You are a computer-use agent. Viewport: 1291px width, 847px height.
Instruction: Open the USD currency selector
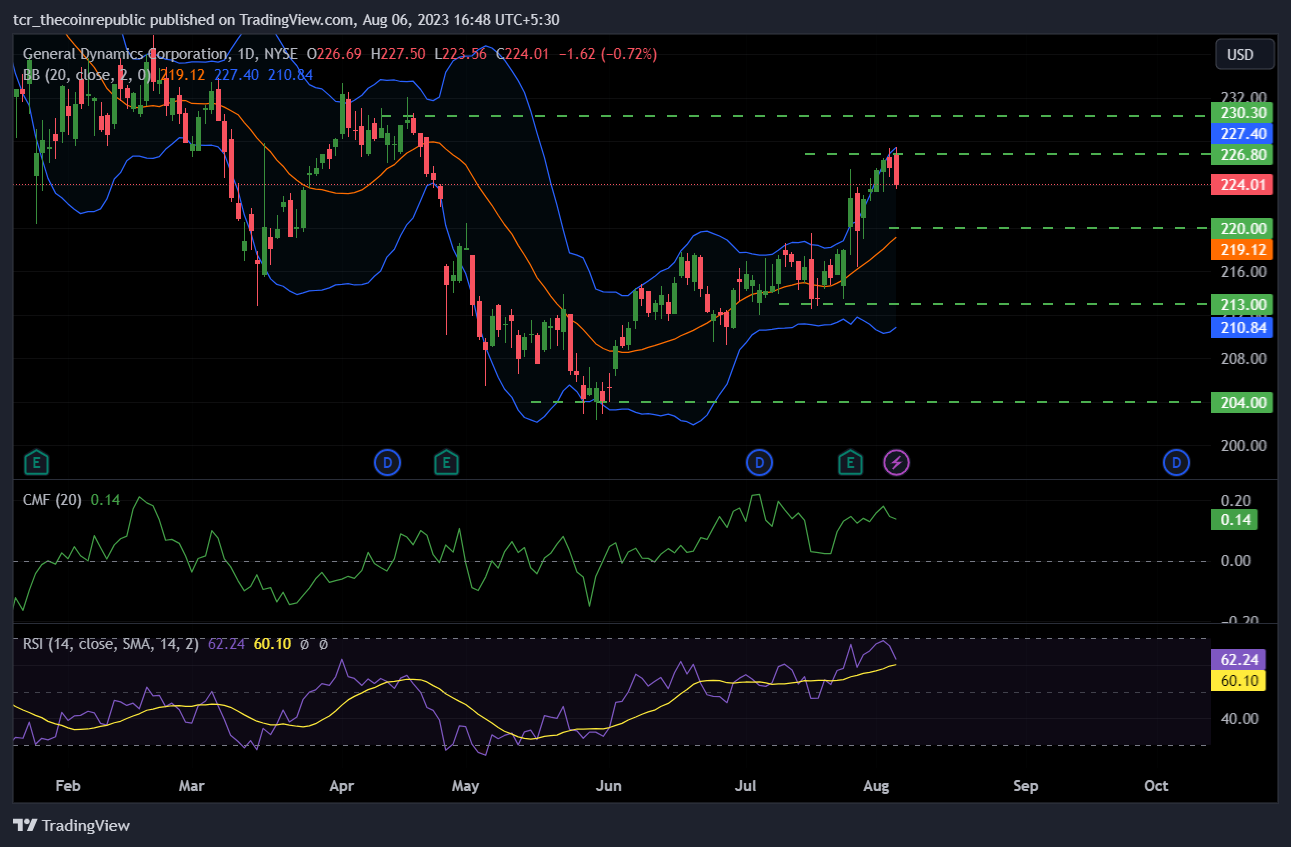point(1245,54)
